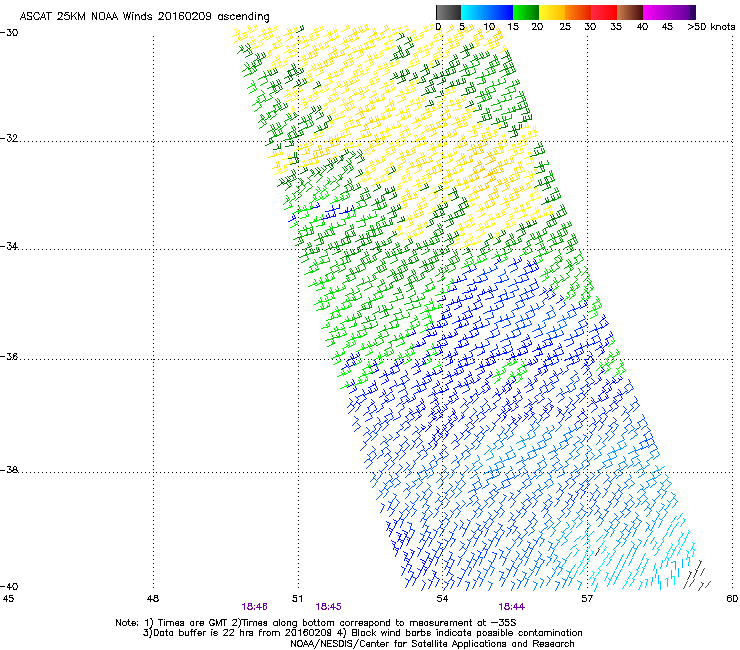Screen dimensions: 740x650
Task: Click the longitude label 45
Action: point(8,599)
